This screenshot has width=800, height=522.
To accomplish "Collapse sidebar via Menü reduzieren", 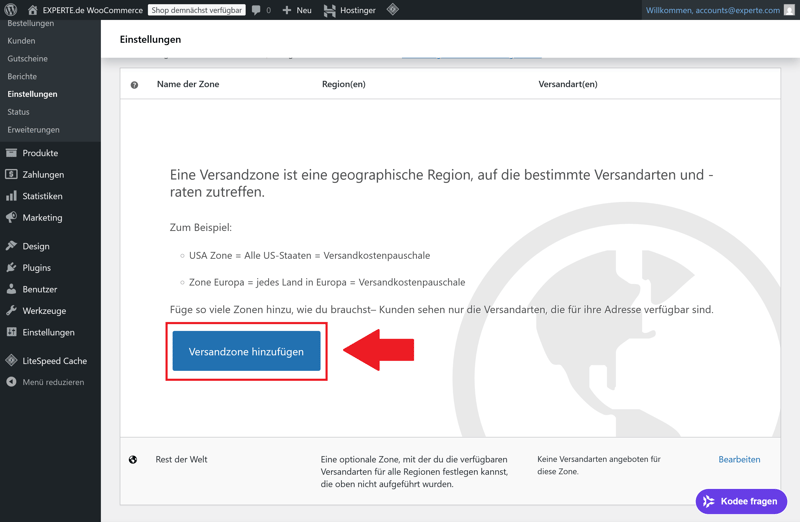I will (x=52, y=382).
